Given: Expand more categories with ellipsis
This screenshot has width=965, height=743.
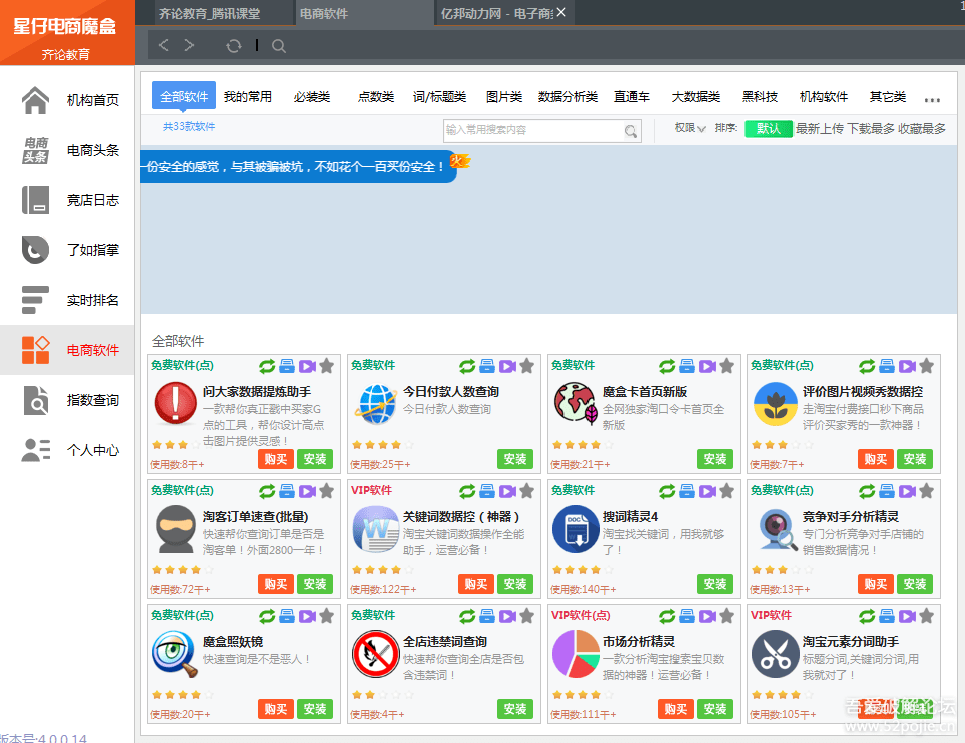Looking at the screenshot, I should pyautogui.click(x=932, y=100).
